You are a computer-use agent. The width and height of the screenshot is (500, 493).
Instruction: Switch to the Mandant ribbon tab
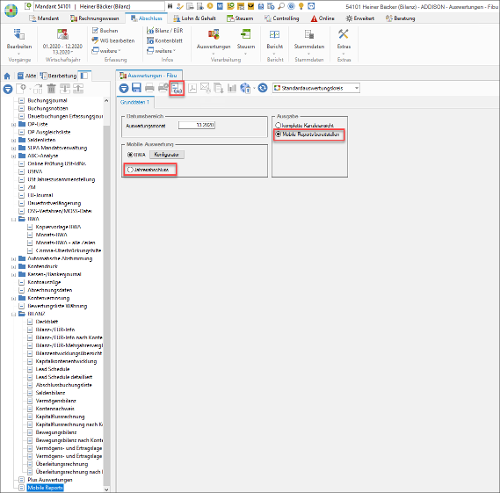44,18
